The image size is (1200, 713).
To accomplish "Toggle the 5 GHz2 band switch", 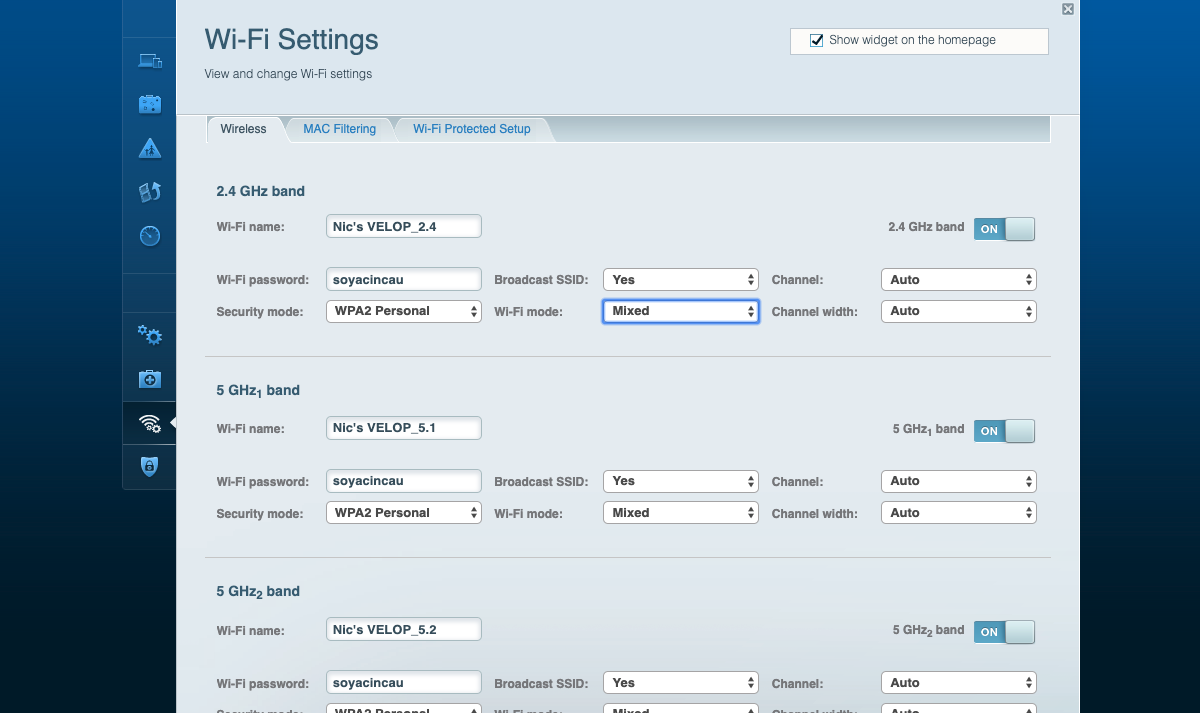I will point(1004,632).
